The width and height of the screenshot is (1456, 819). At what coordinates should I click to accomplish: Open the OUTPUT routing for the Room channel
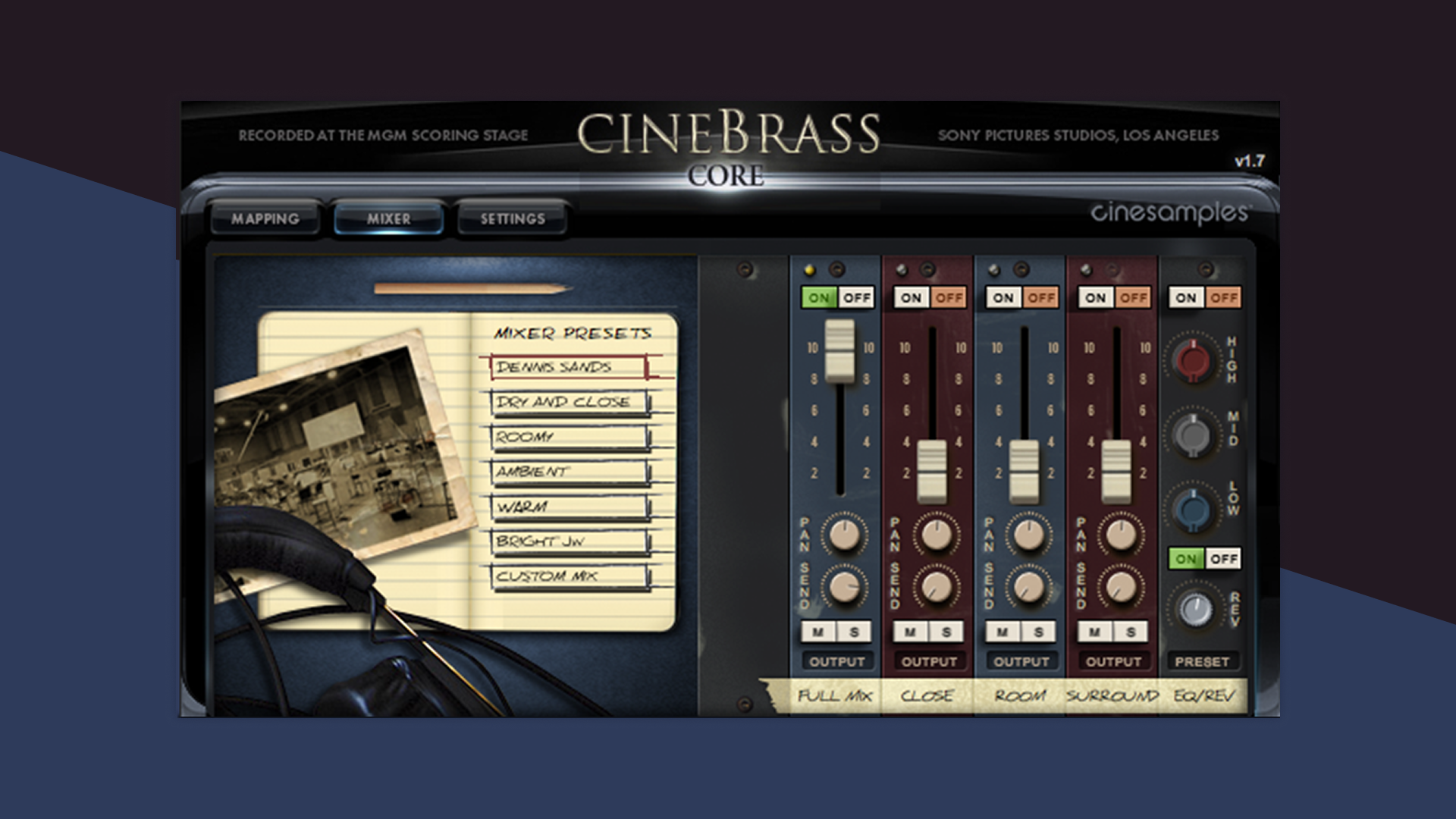(x=1021, y=661)
